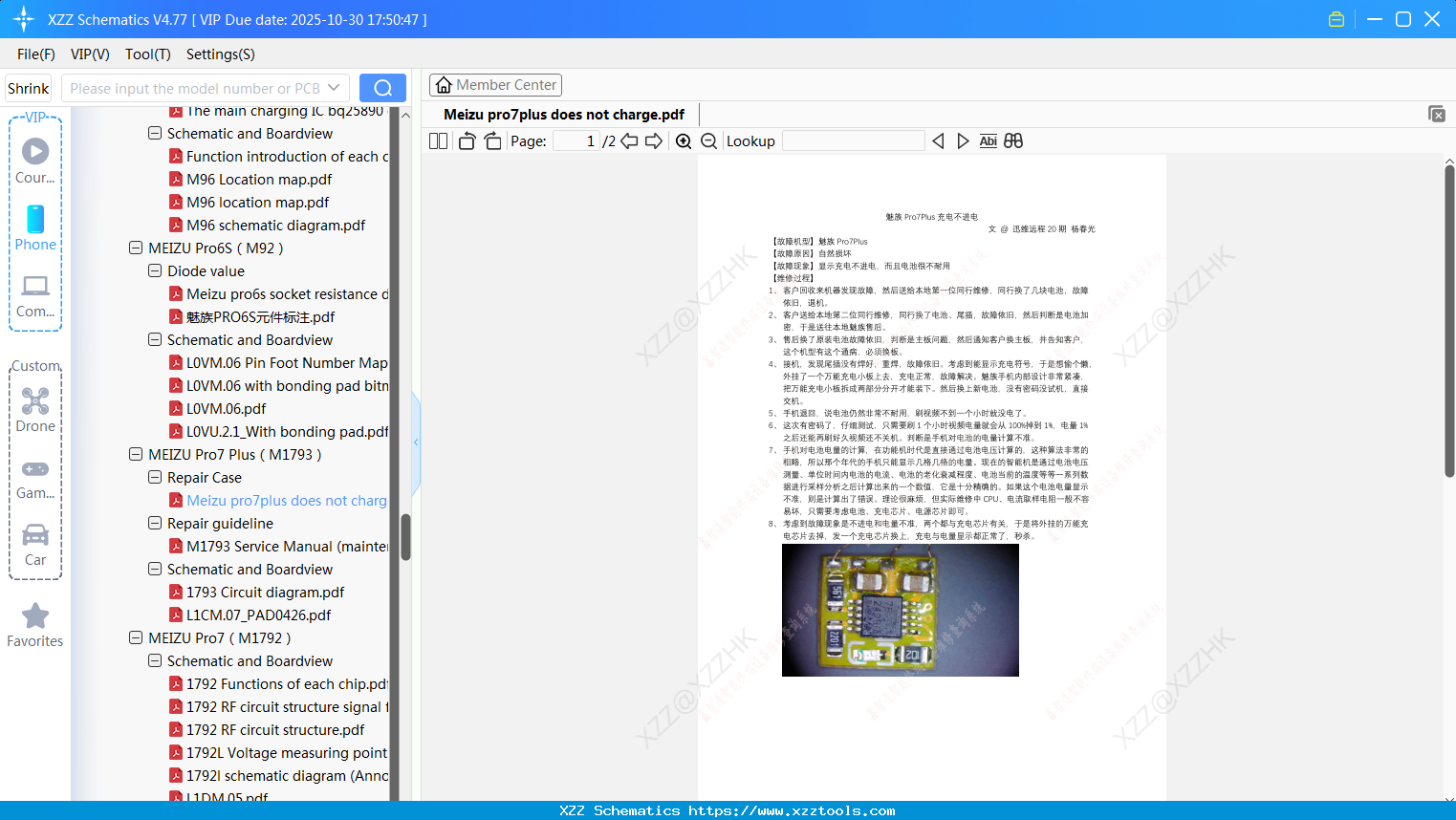Click the model number search input
Screen dimensions: 1456x820
(195, 88)
